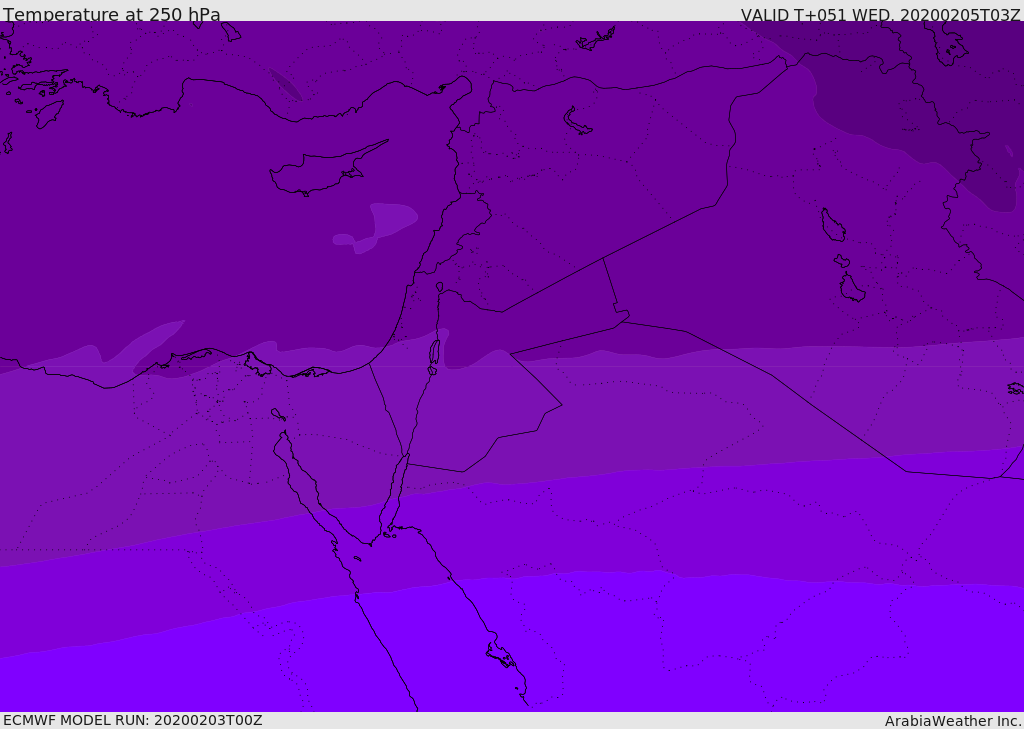Click the island on the far right edge
This screenshot has width=1024, height=729.
1015,388
